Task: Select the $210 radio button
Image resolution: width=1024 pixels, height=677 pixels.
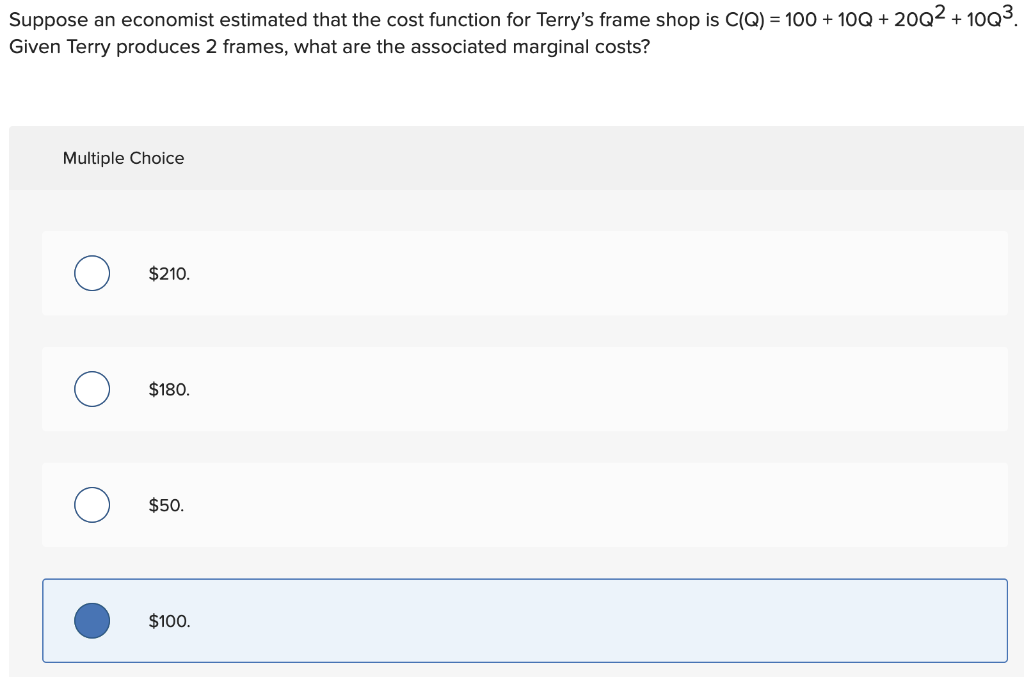Action: 91,272
